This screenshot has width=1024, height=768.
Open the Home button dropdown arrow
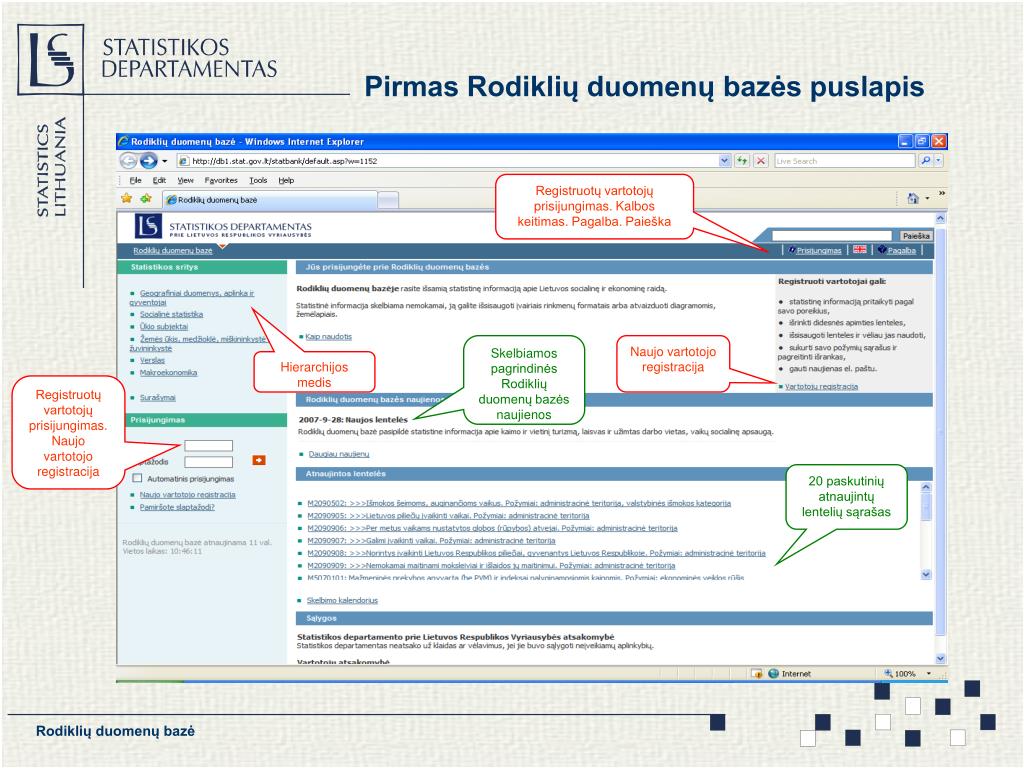pyautogui.click(x=927, y=198)
